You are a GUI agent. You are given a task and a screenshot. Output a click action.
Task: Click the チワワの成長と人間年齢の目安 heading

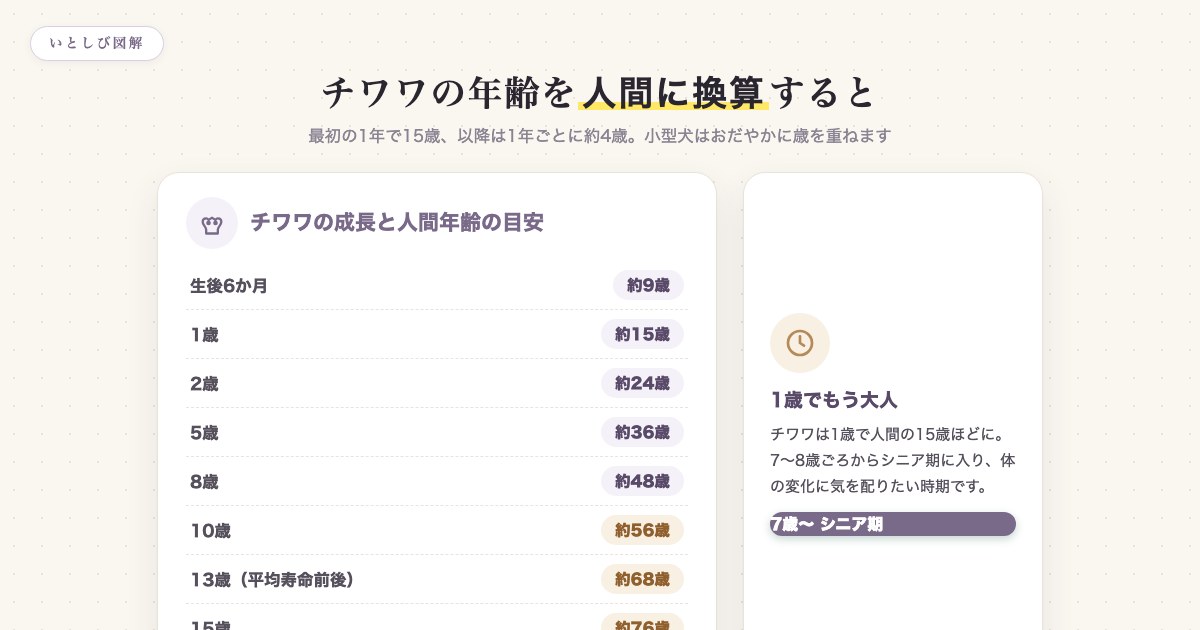coord(397,222)
